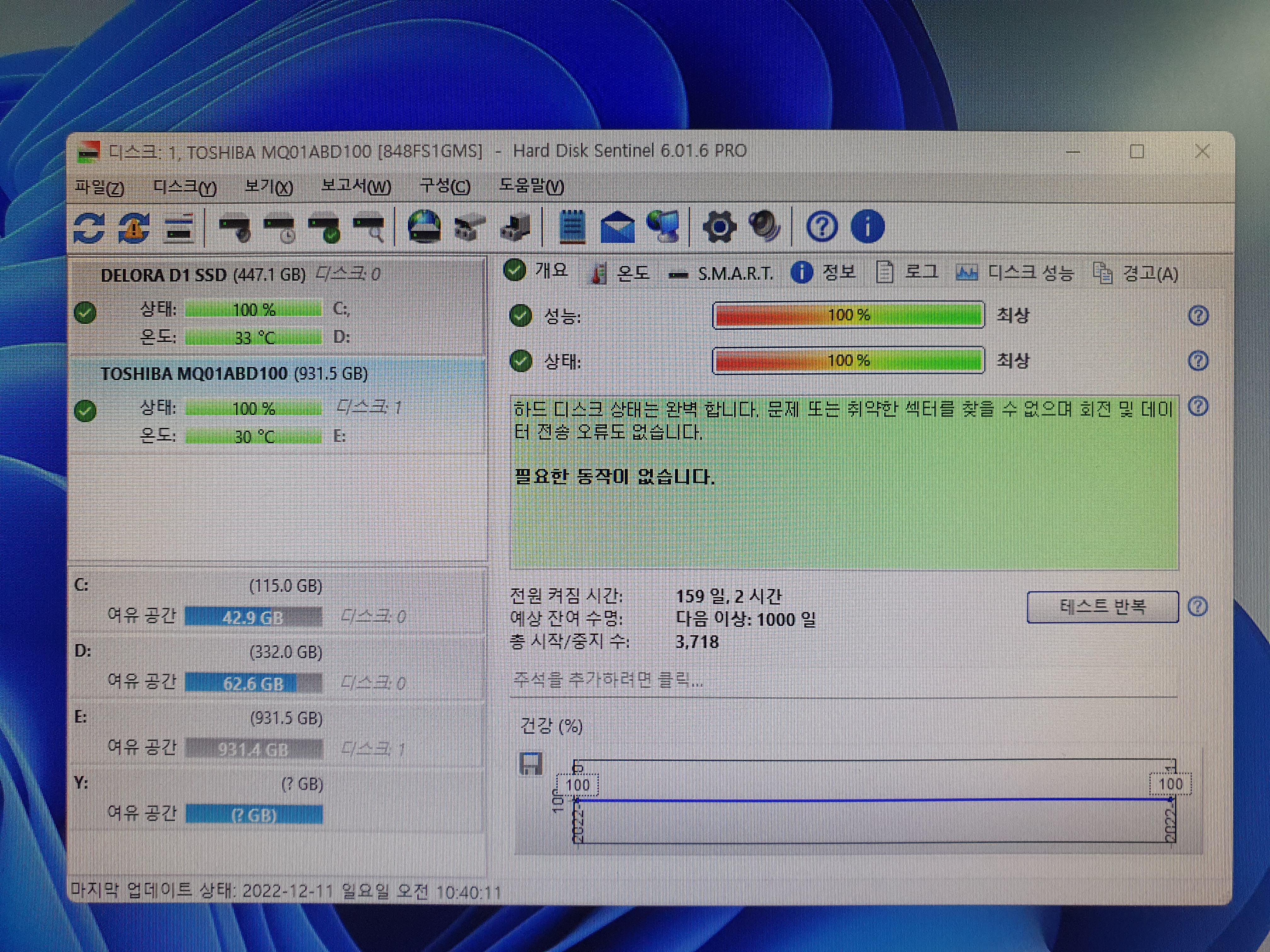Image resolution: width=1270 pixels, height=952 pixels.
Task: Click the blue envelope e-mail icon
Action: (x=617, y=228)
